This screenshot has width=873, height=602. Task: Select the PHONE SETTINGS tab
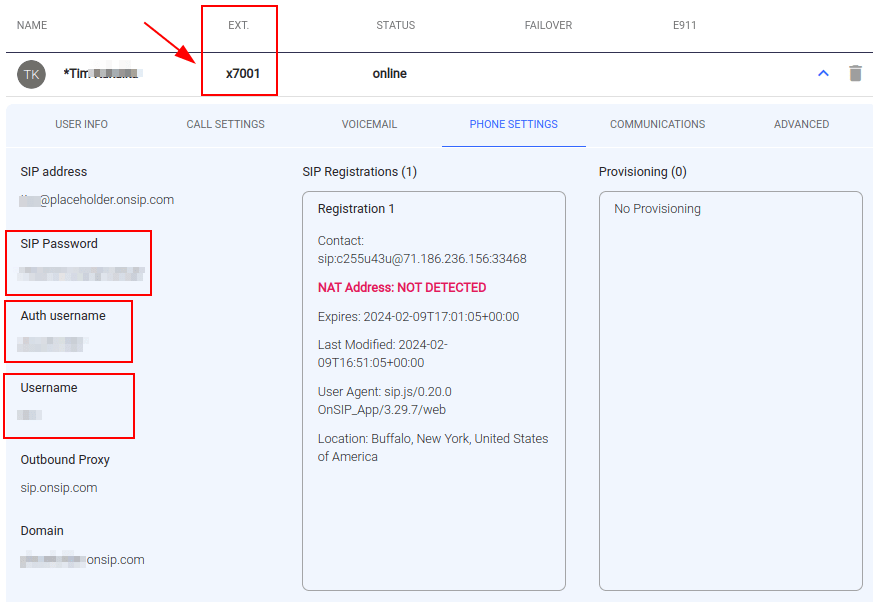(513, 124)
